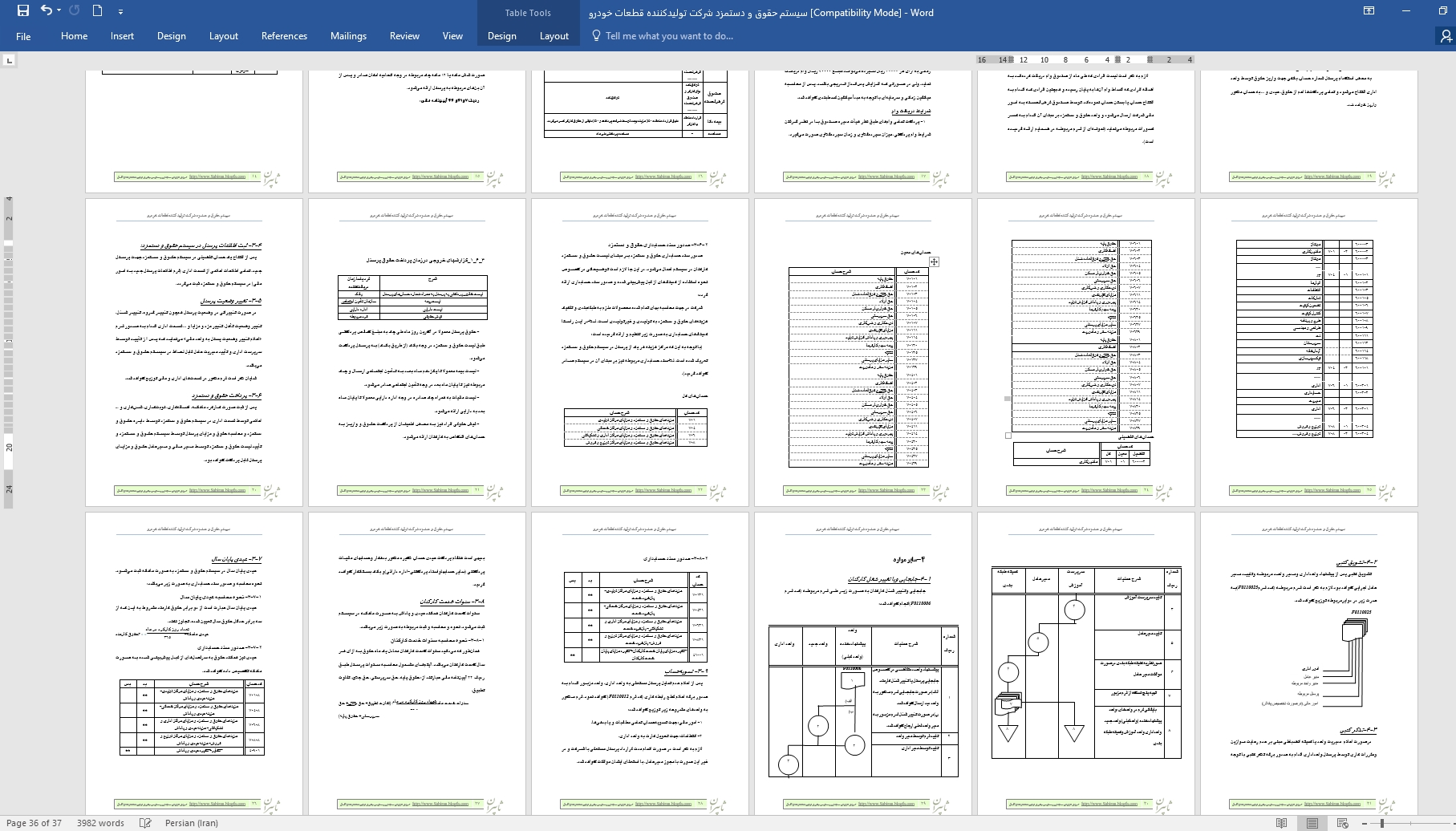Click the Undo arrow icon

[x=46, y=11]
